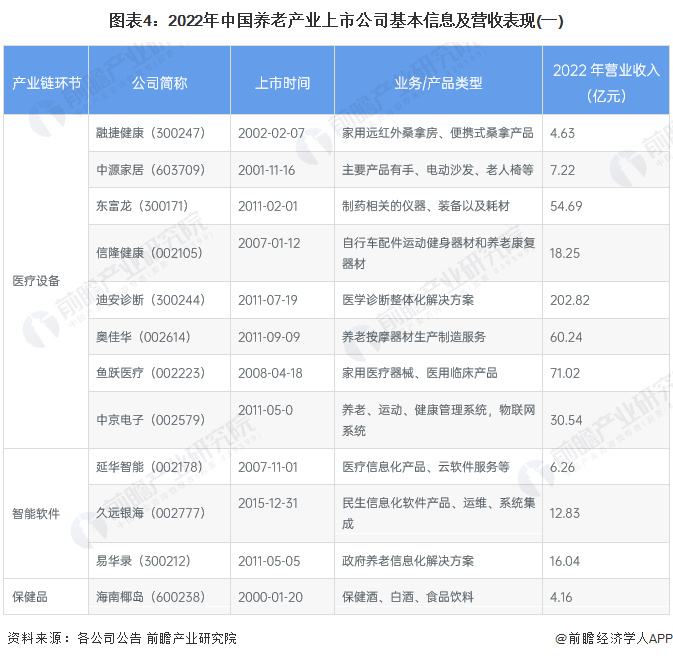
Task: Click the revenue value 18.25
Action: pyautogui.click(x=565, y=253)
